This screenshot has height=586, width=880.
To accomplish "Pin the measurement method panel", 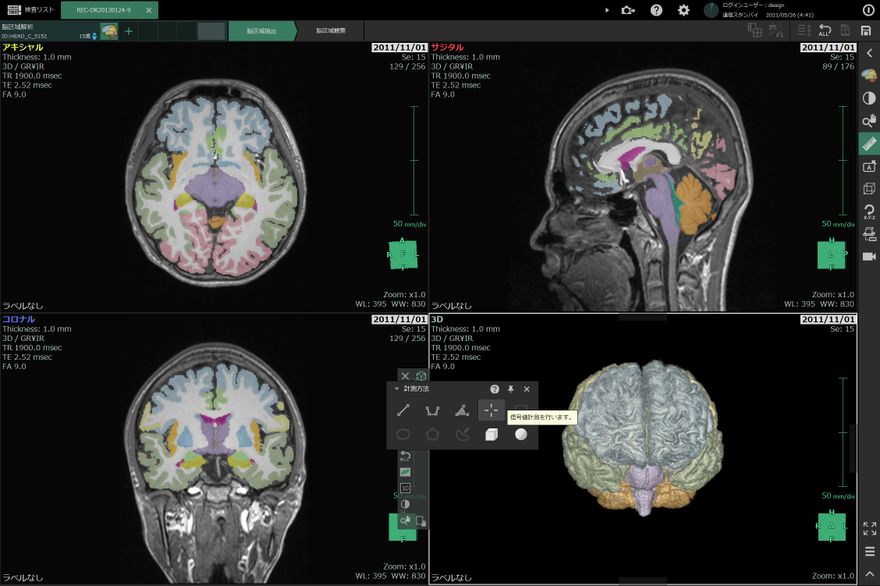I will pyautogui.click(x=510, y=388).
